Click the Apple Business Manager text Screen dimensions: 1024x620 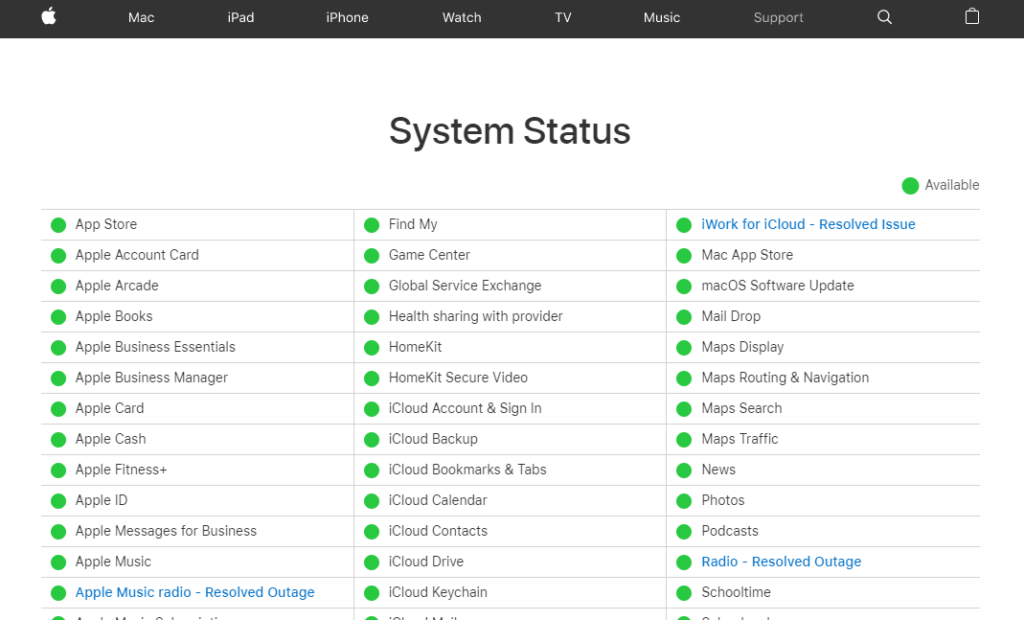152,378
